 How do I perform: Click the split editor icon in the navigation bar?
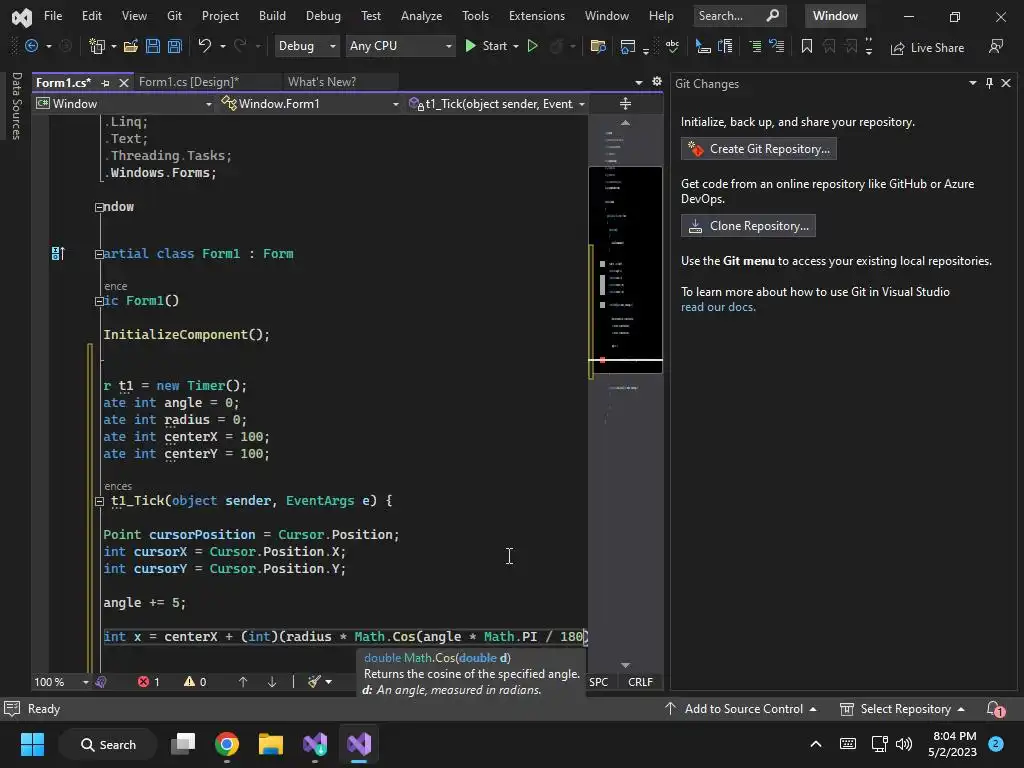coord(625,104)
